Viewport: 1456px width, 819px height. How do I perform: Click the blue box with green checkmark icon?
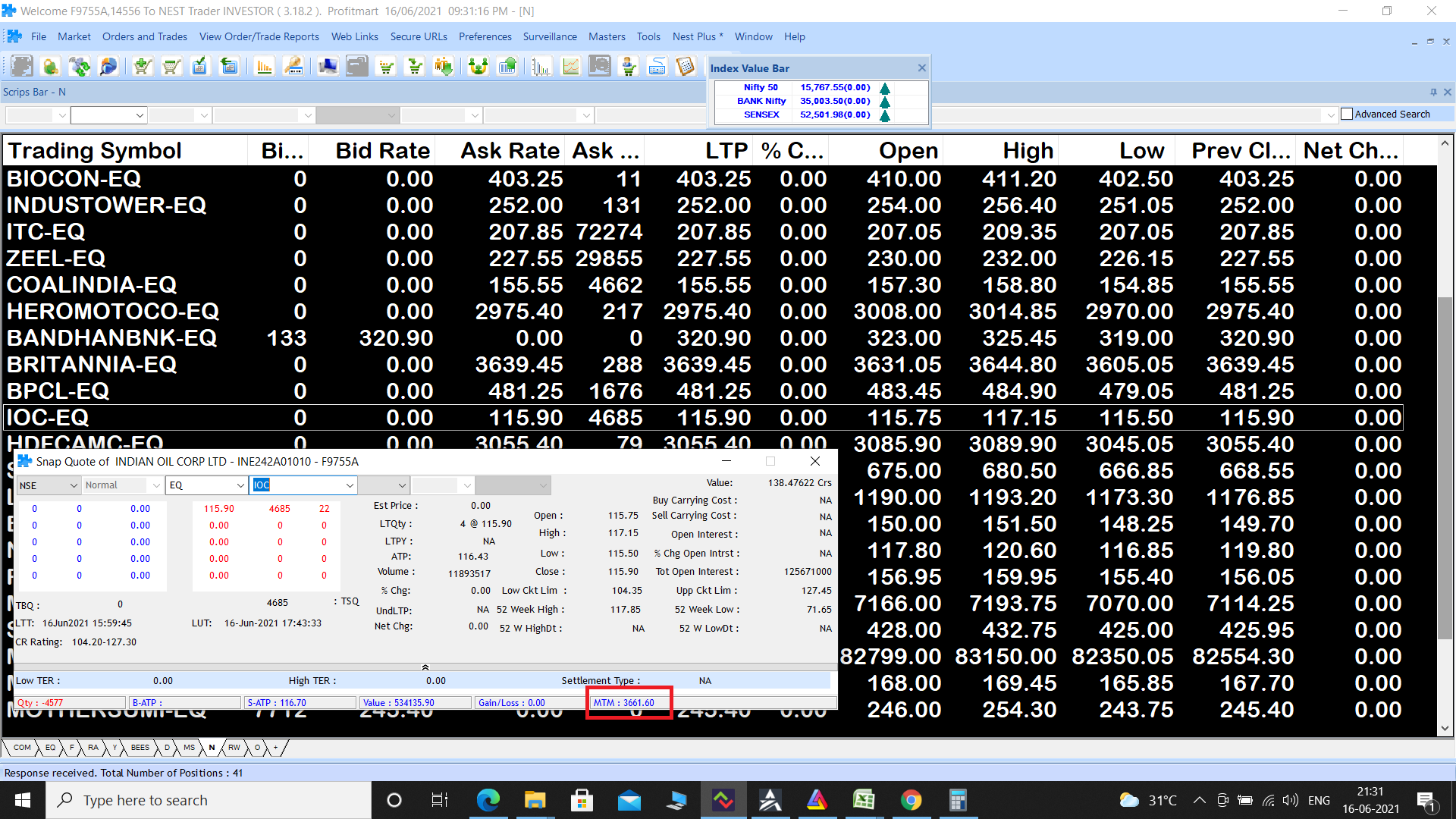click(199, 67)
